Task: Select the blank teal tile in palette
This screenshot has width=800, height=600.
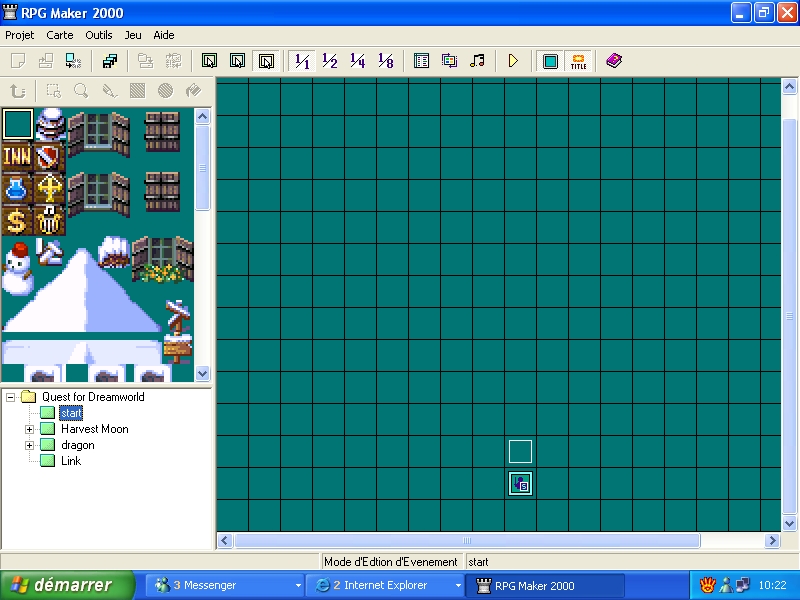Action: pyautogui.click(x=18, y=124)
